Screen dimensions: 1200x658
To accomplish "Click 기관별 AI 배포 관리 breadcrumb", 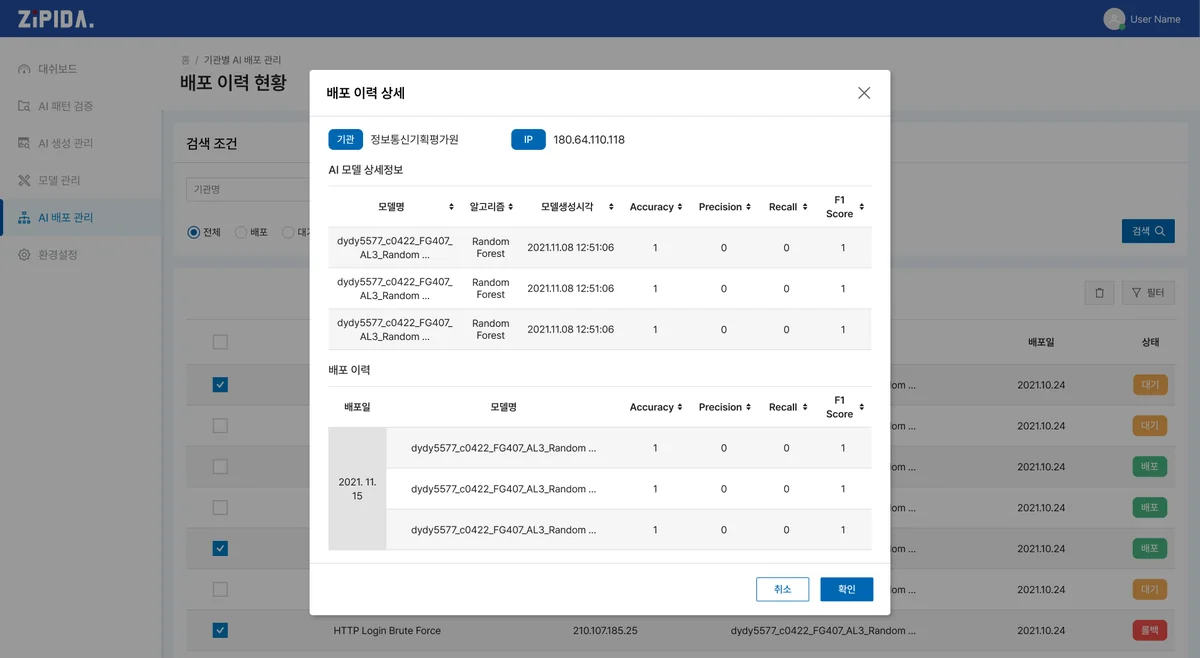I will (243, 60).
